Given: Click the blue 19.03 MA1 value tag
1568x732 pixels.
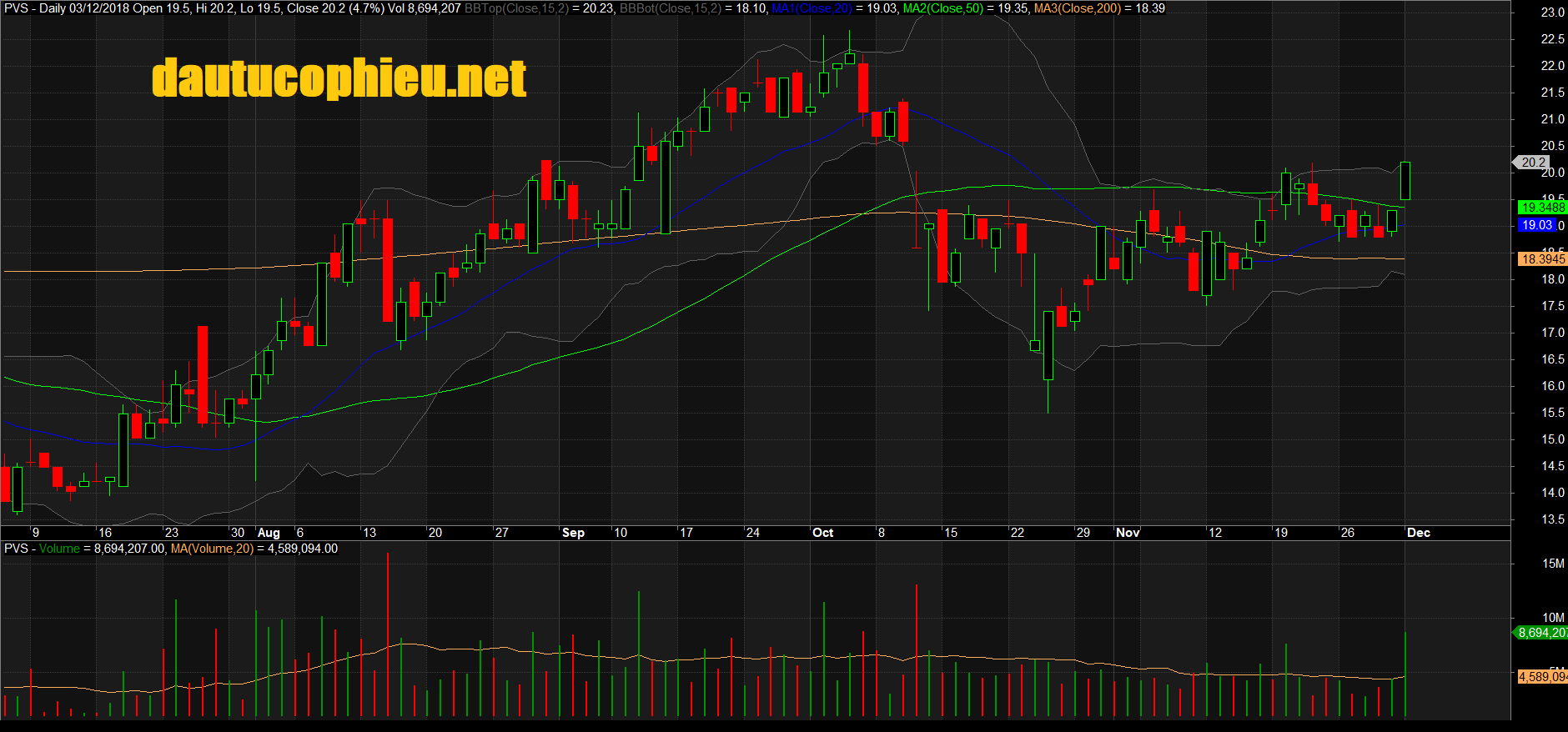Looking at the screenshot, I should point(1535,225).
